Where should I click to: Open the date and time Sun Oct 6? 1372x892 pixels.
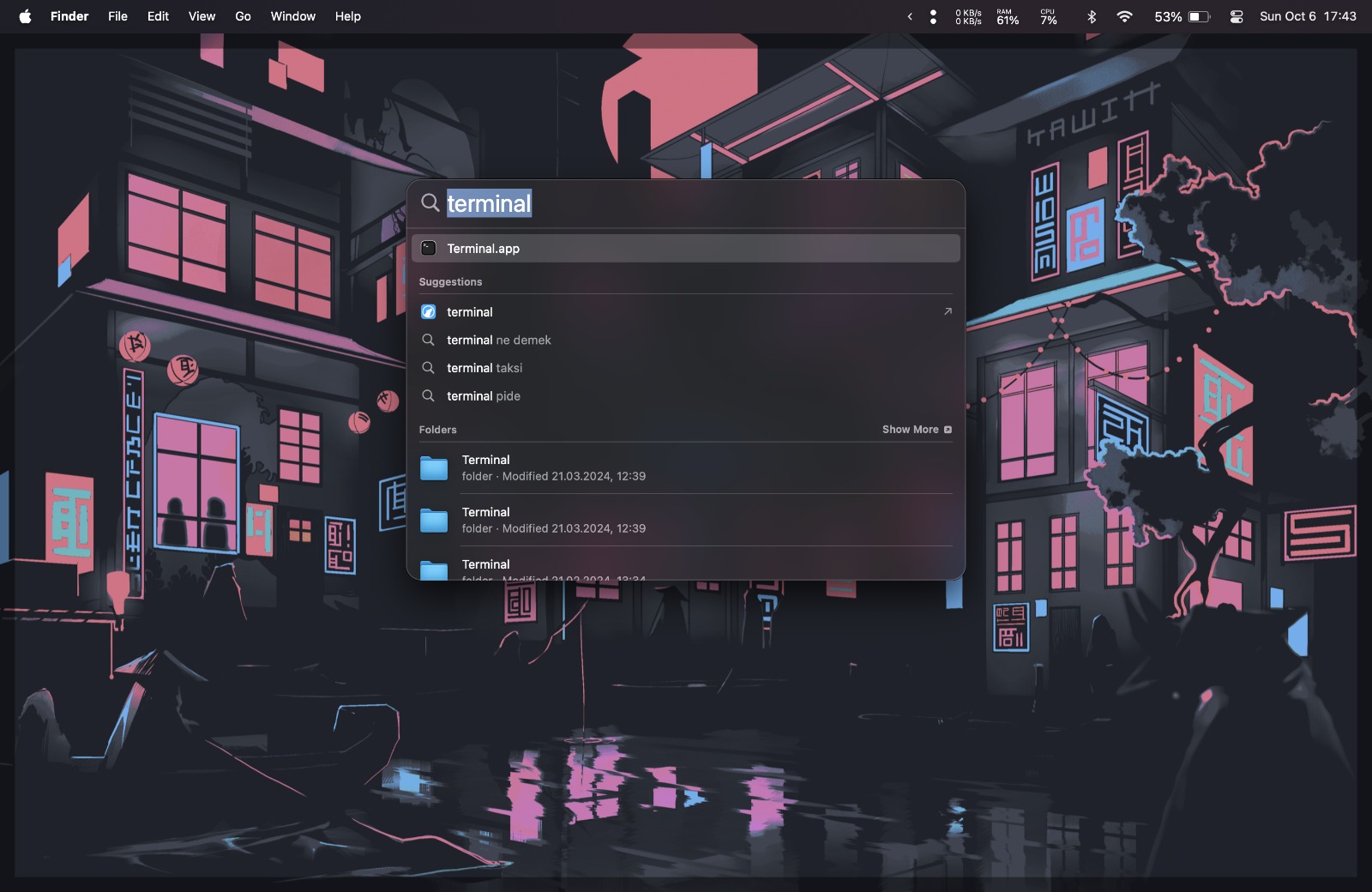coord(1308,16)
